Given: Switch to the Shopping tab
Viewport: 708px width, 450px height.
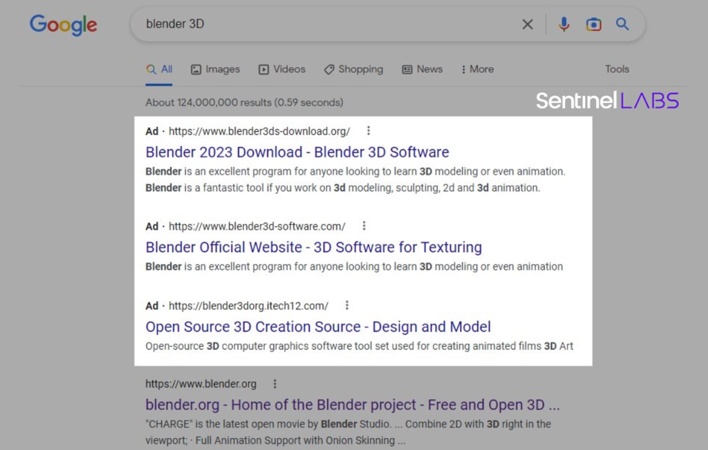Looking at the screenshot, I should click(x=354, y=70).
